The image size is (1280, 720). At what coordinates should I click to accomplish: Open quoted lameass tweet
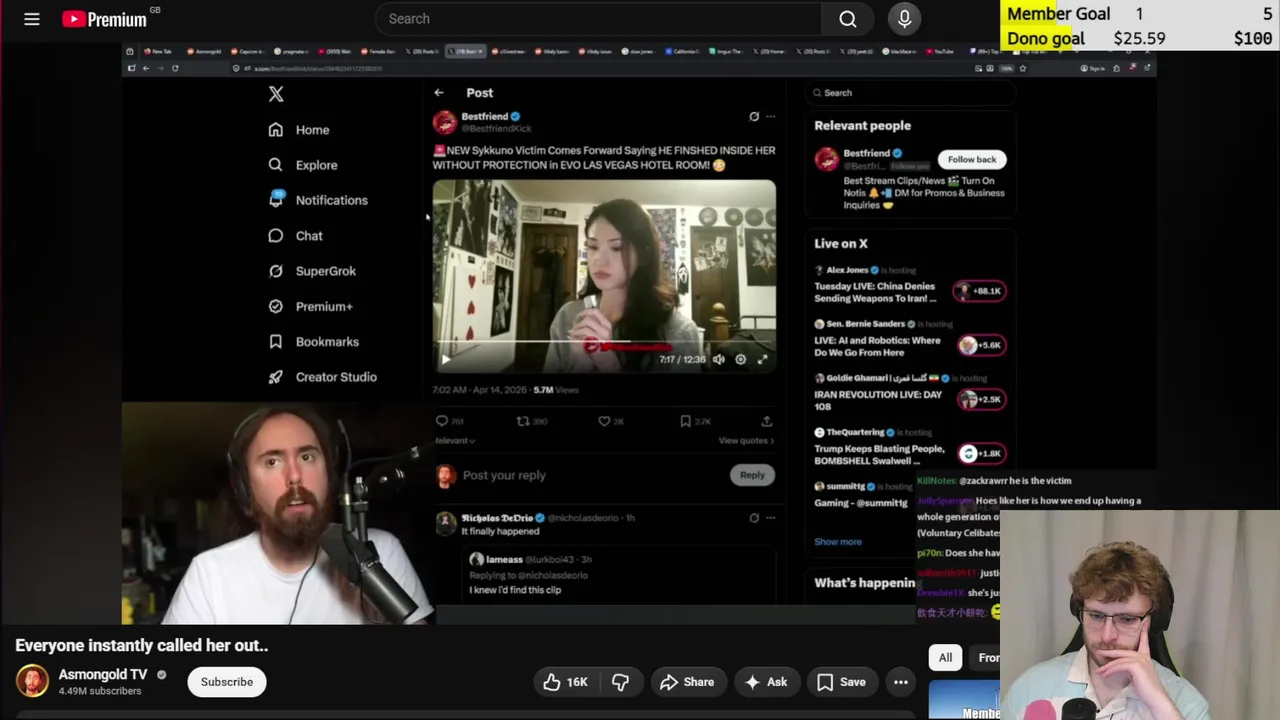620,574
